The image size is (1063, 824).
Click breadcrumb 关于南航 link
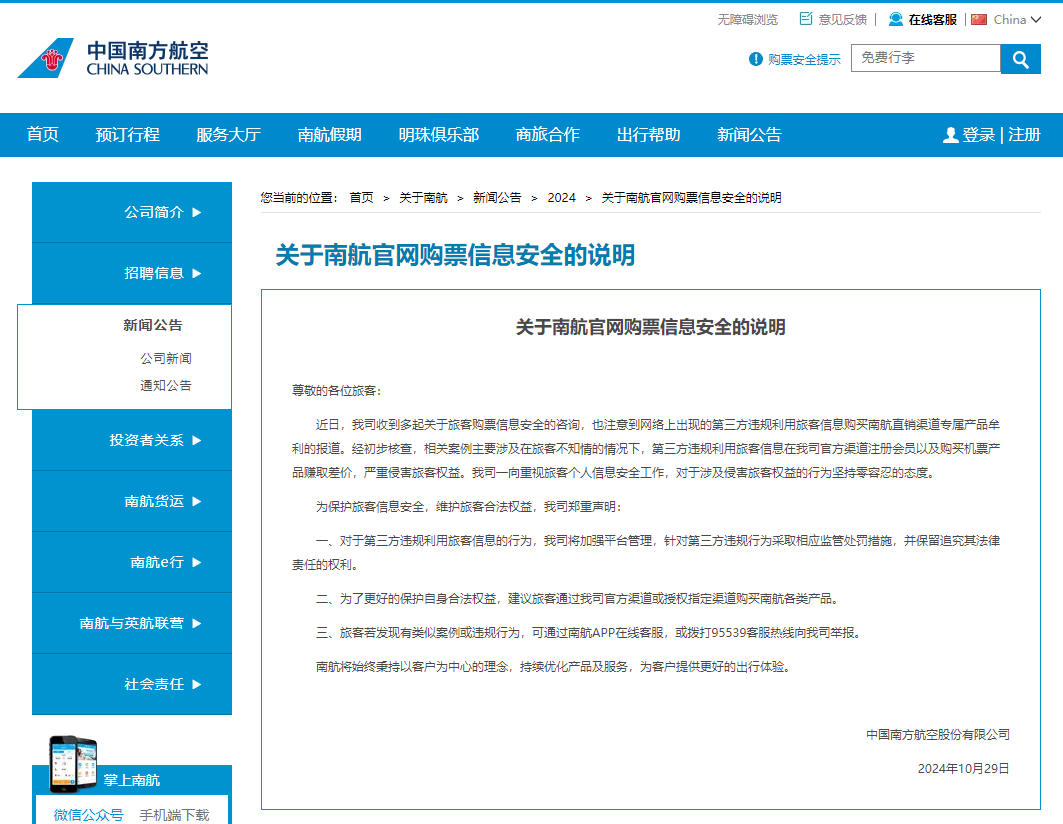(423, 197)
